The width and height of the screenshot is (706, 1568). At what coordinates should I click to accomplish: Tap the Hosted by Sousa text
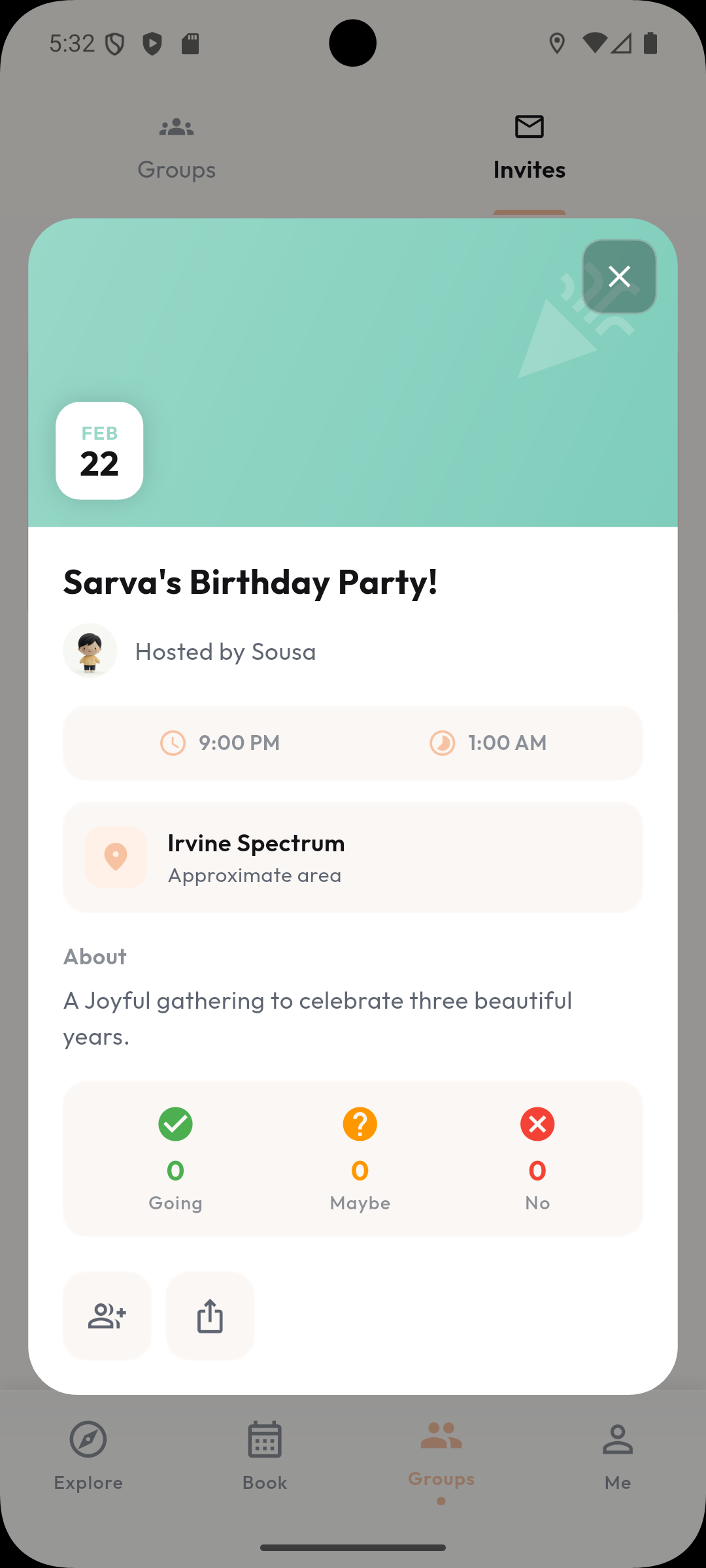coord(226,651)
